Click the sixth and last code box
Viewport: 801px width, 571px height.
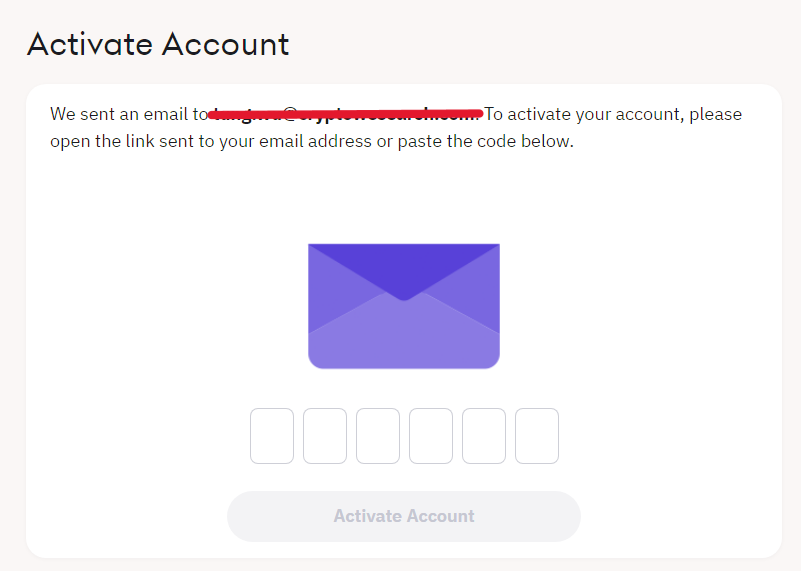pos(537,436)
